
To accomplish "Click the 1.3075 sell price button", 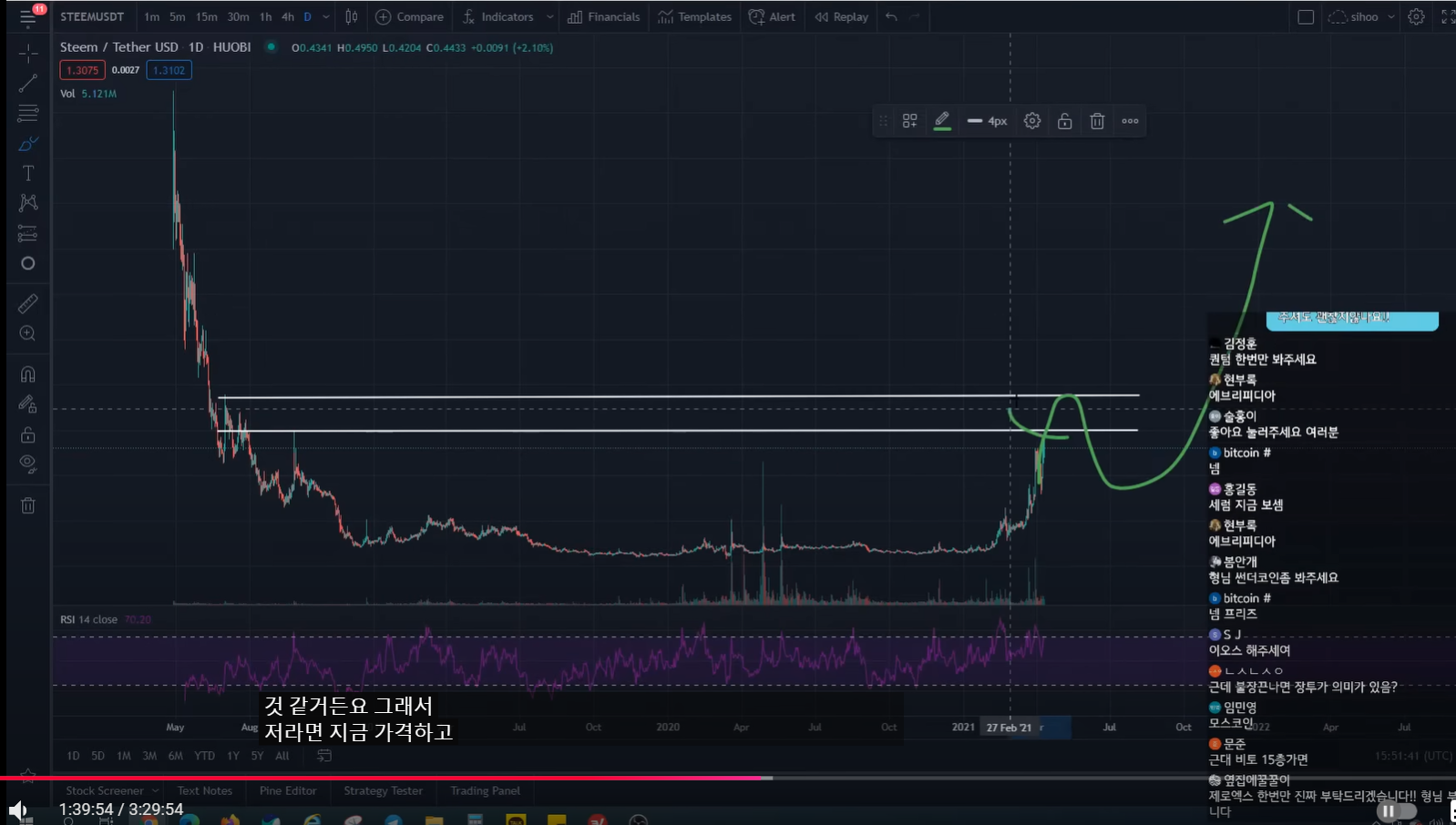I will point(82,70).
